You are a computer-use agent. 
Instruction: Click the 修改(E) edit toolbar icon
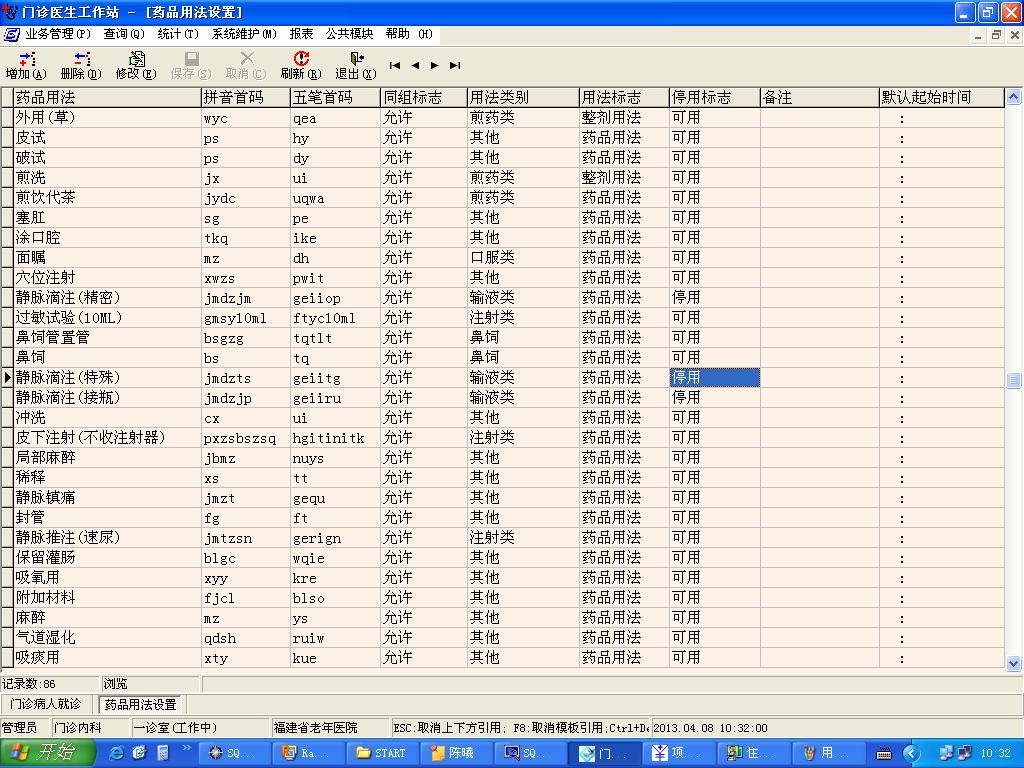136,65
